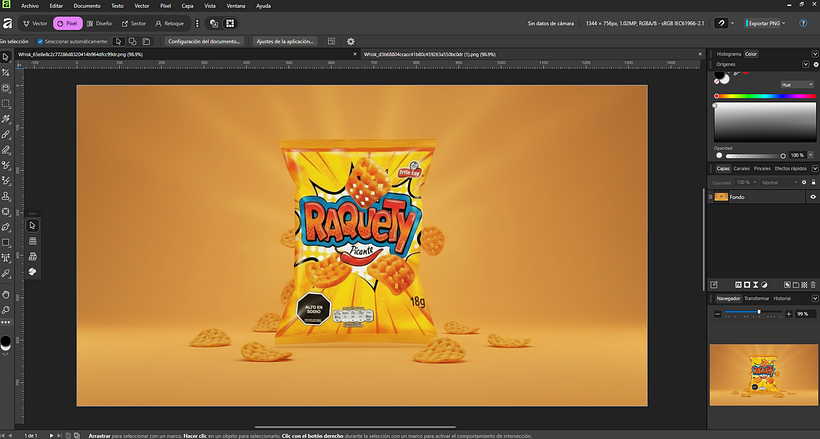
Task: Add a mask layer icon
Action: pos(747,285)
